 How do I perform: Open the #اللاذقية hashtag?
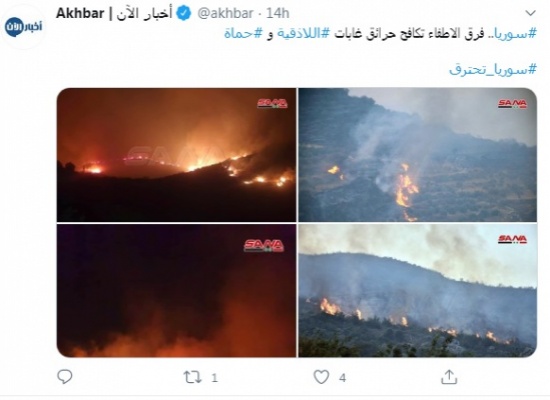304,34
